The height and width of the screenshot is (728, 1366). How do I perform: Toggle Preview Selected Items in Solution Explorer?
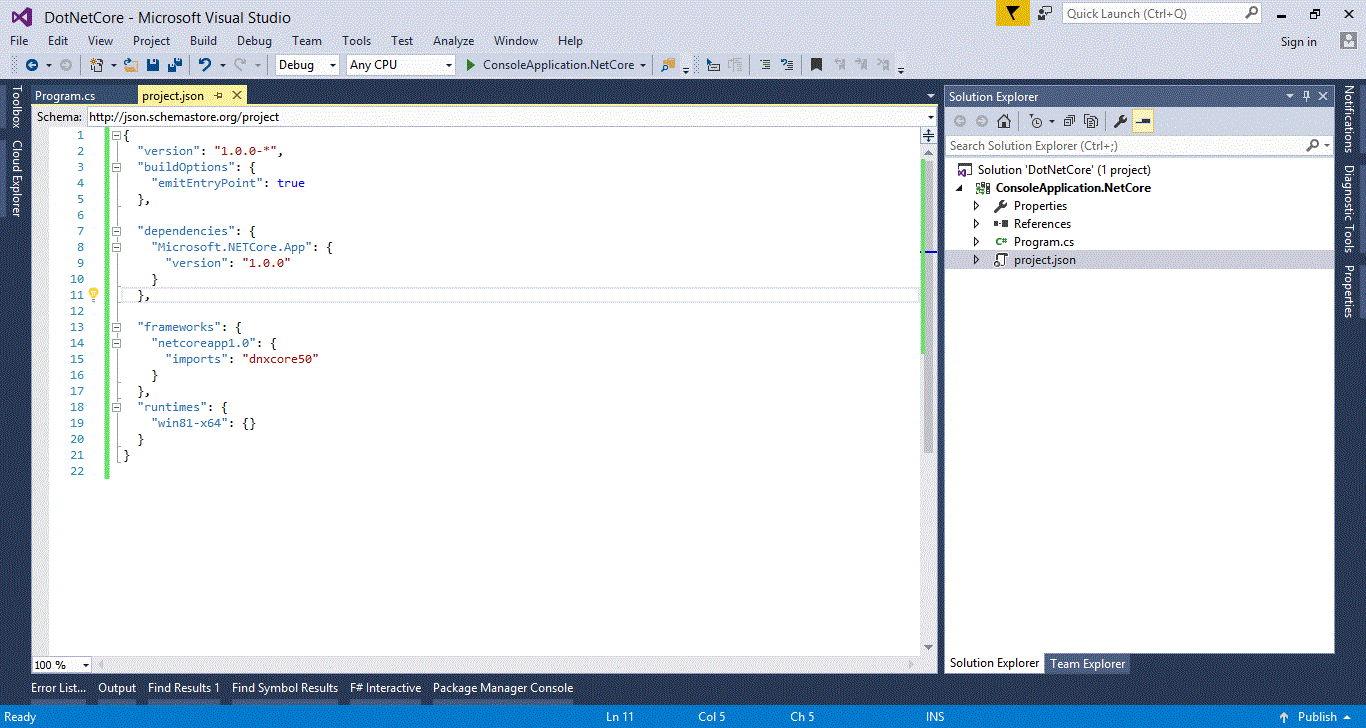(1142, 121)
